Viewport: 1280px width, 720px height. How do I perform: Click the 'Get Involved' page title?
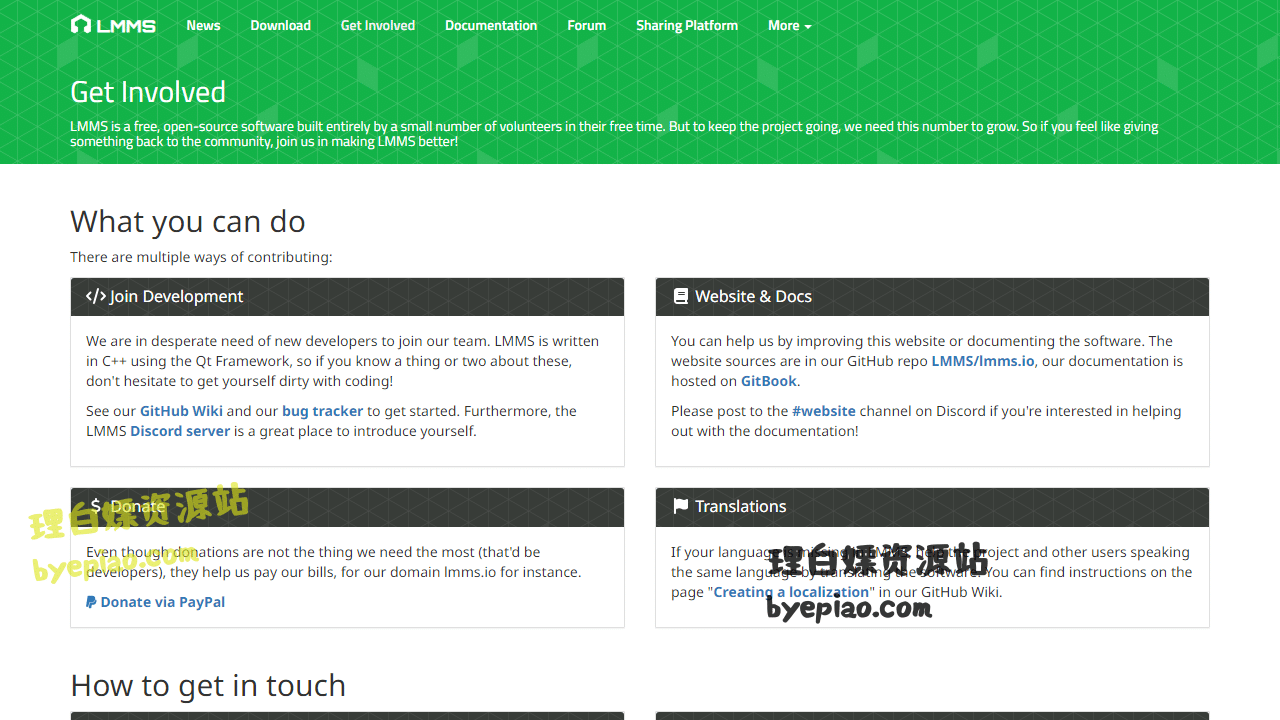coord(148,92)
